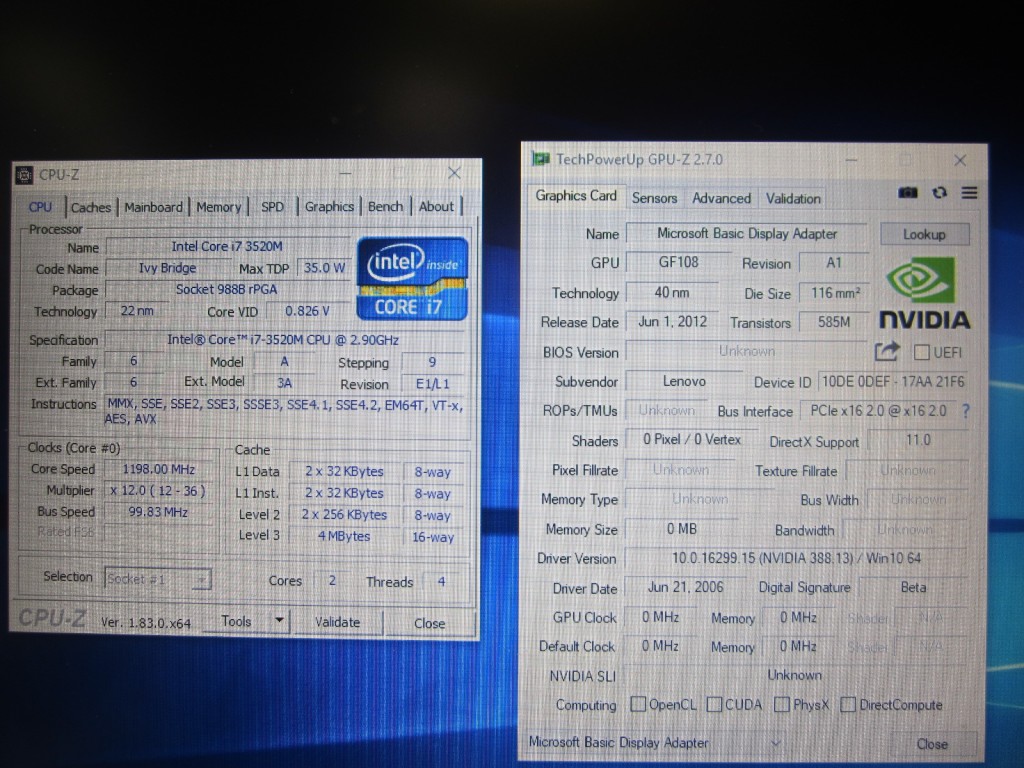This screenshot has width=1024, height=768.
Task: Open the Validation tab in GPU-Z
Action: point(793,198)
